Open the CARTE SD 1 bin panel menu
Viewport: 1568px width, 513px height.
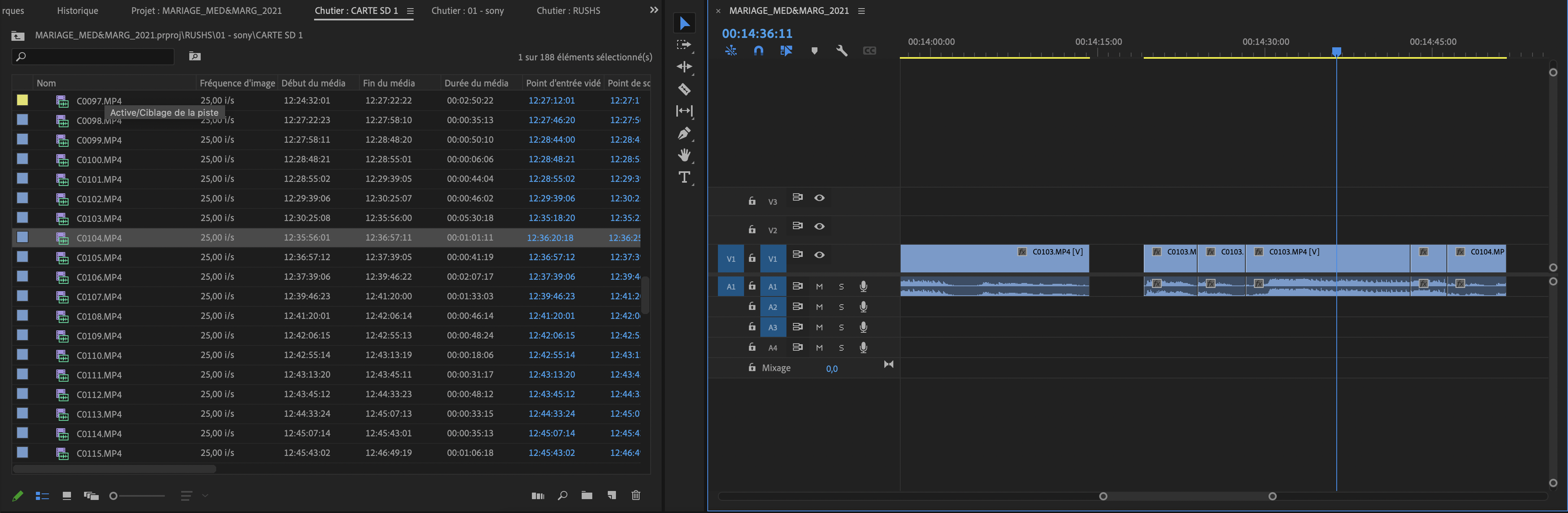click(410, 11)
